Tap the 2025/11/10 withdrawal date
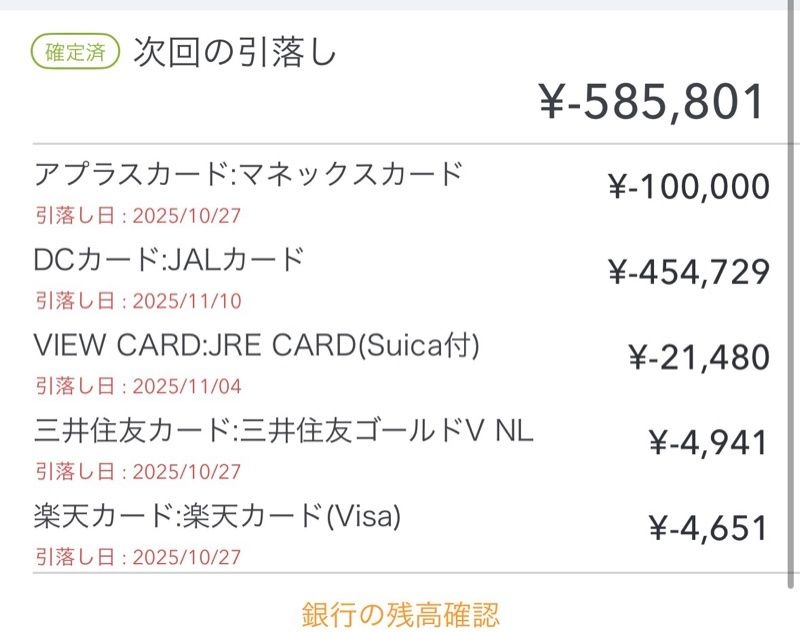Viewport: 800px width, 632px height. (x=139, y=301)
